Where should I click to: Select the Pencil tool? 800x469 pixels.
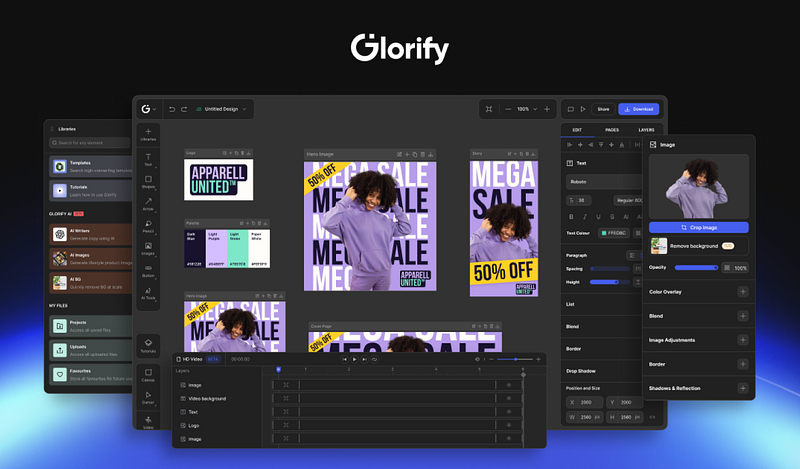[x=148, y=226]
